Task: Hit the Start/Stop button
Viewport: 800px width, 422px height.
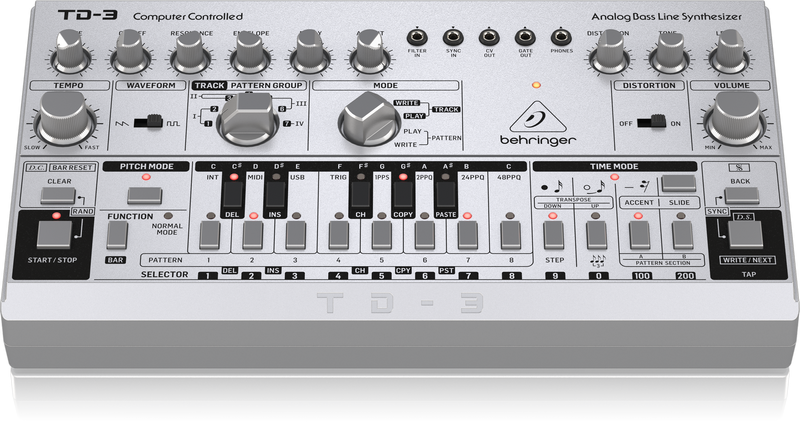Action: tap(55, 235)
